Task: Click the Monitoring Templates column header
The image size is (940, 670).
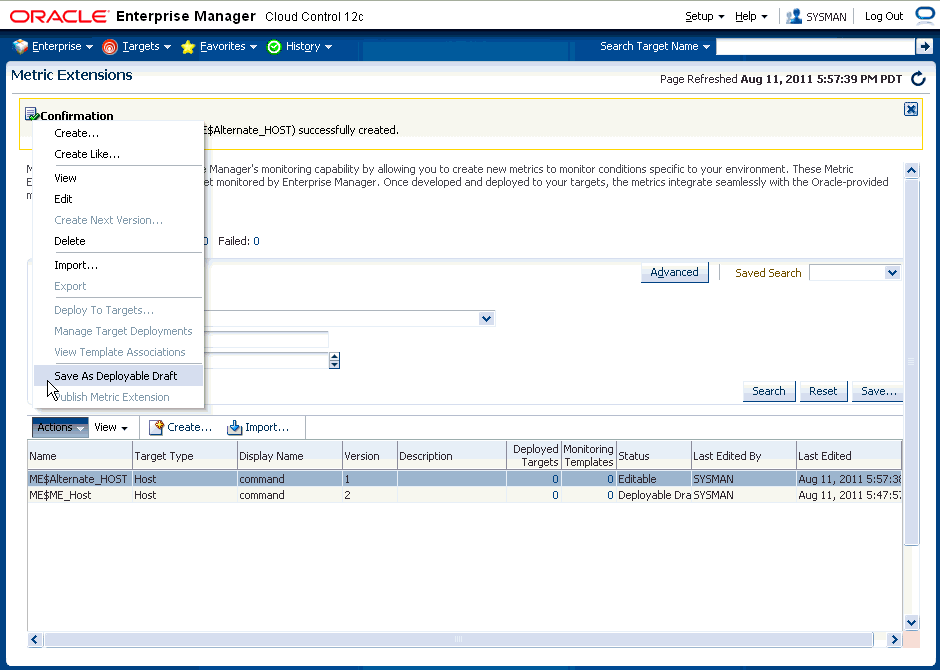Action: pos(589,456)
